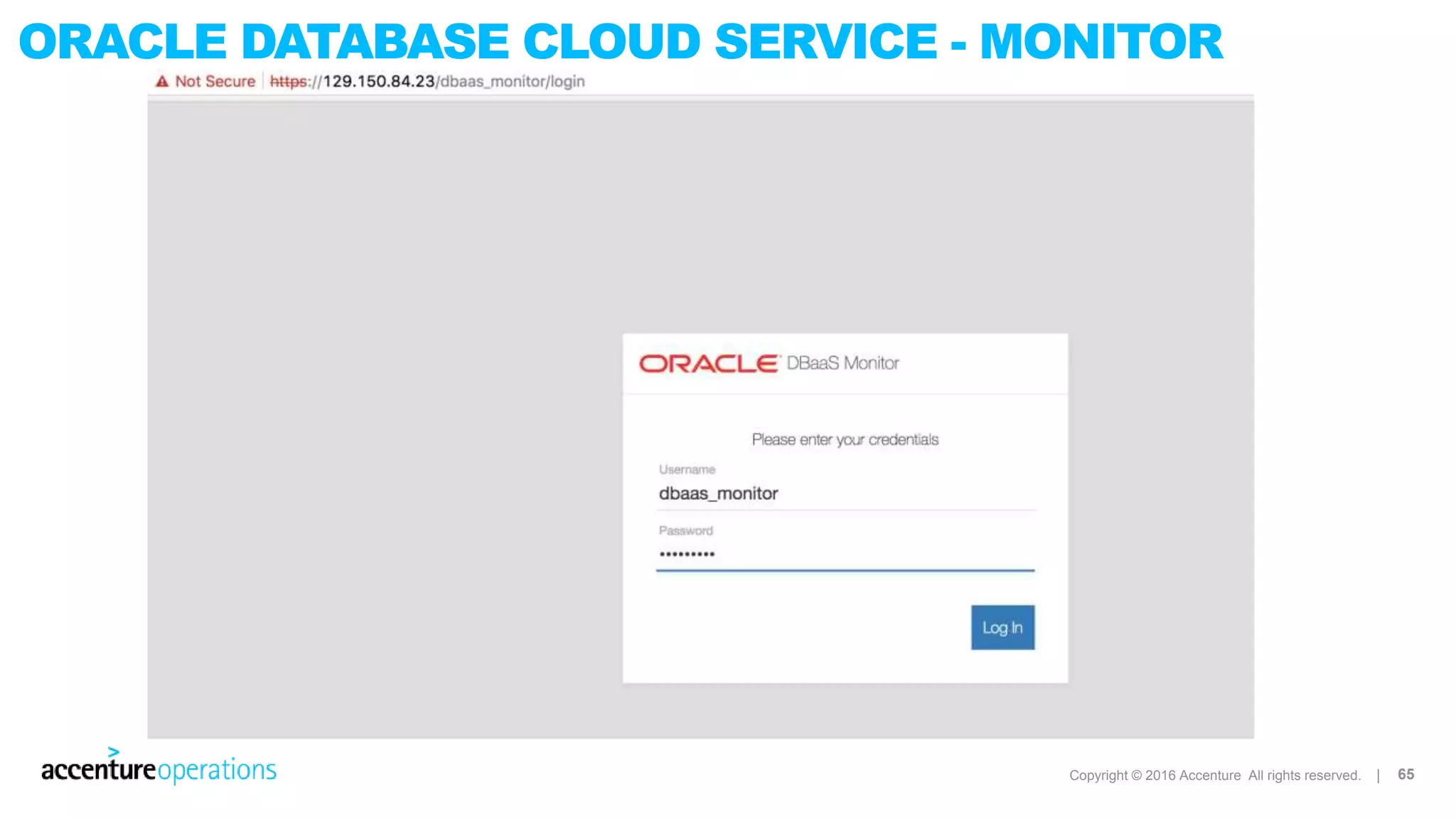Click the 'Please enter your credentials' text
The height and width of the screenshot is (819, 1456).
coord(845,440)
